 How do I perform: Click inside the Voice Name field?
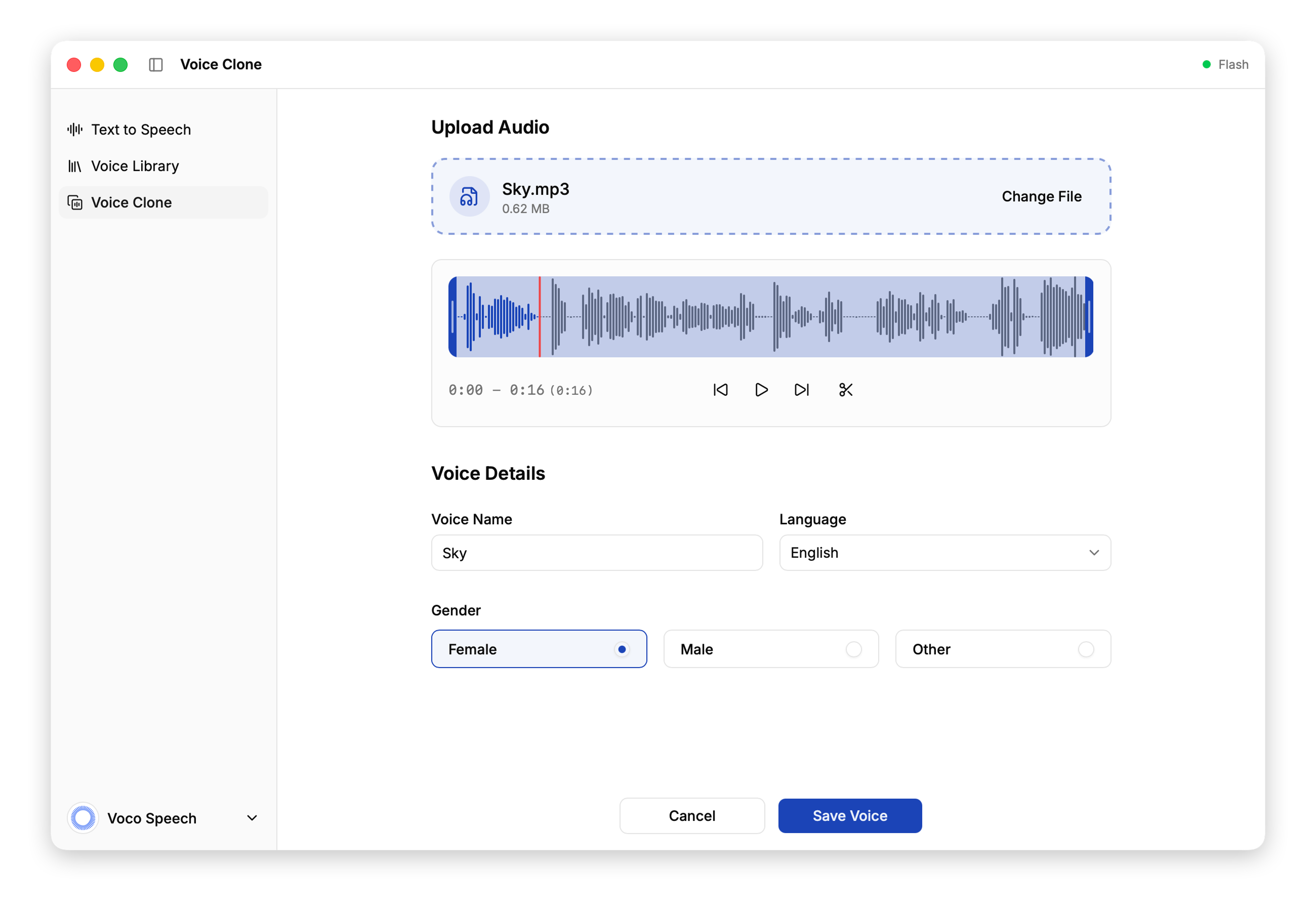[x=596, y=553]
